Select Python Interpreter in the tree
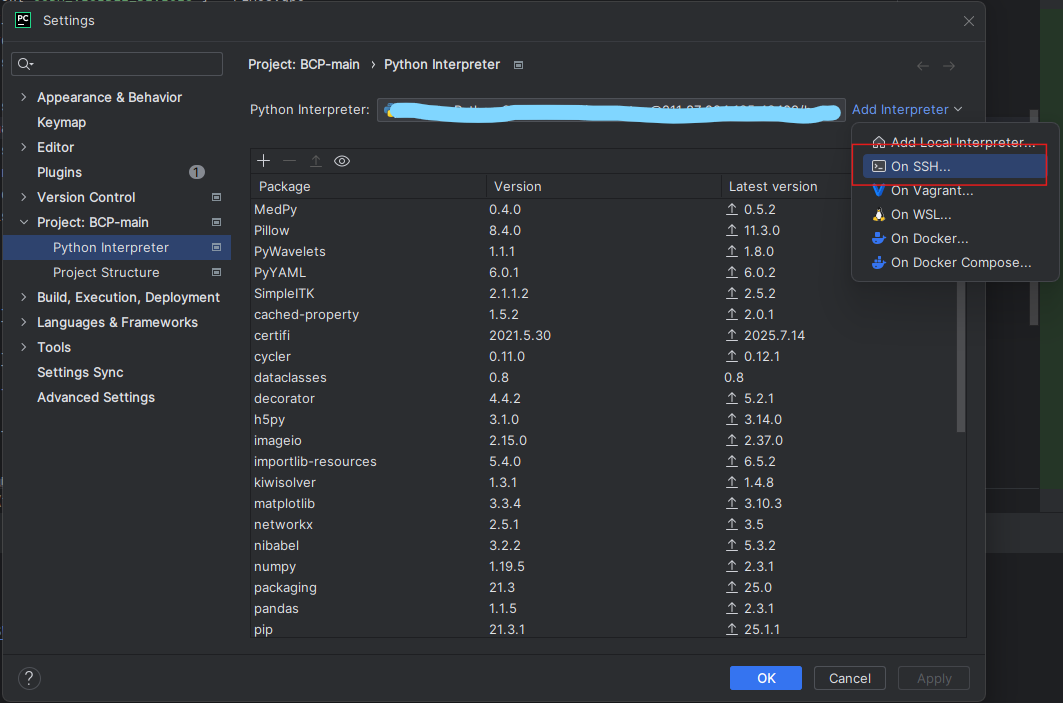Image resolution: width=1063 pixels, height=703 pixels. (117, 247)
